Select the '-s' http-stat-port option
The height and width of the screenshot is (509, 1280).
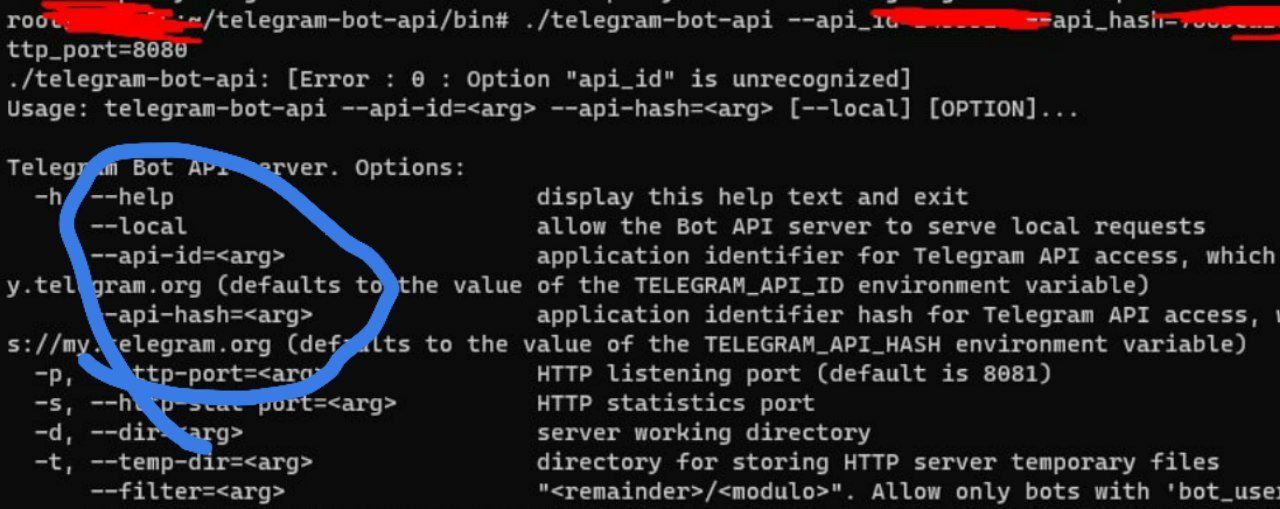[215, 404]
